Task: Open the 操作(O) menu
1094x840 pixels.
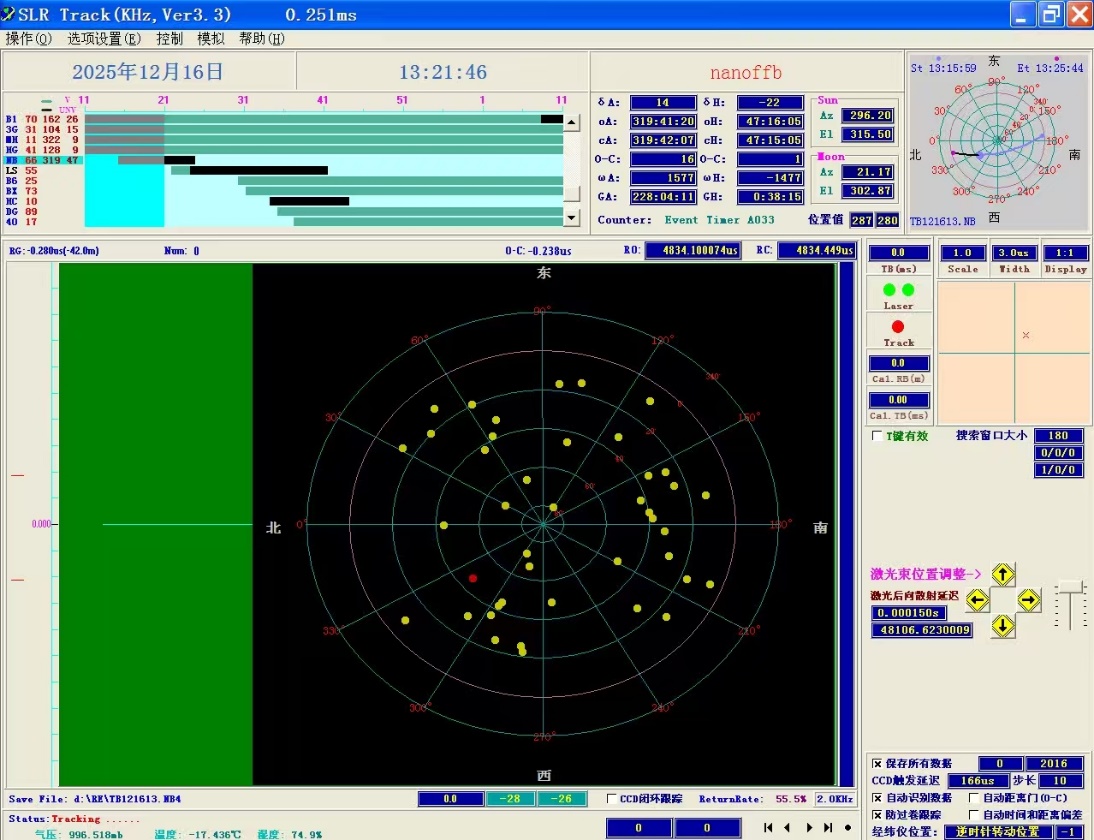Action: [29, 39]
